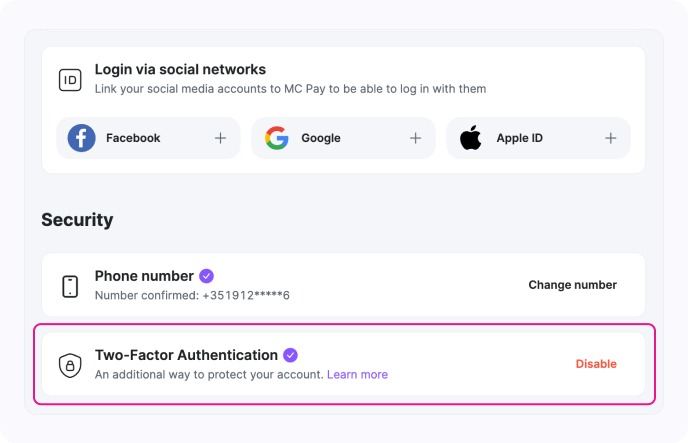Click the Phone number verified checkmark badge
The image size is (688, 443).
pyautogui.click(x=206, y=276)
